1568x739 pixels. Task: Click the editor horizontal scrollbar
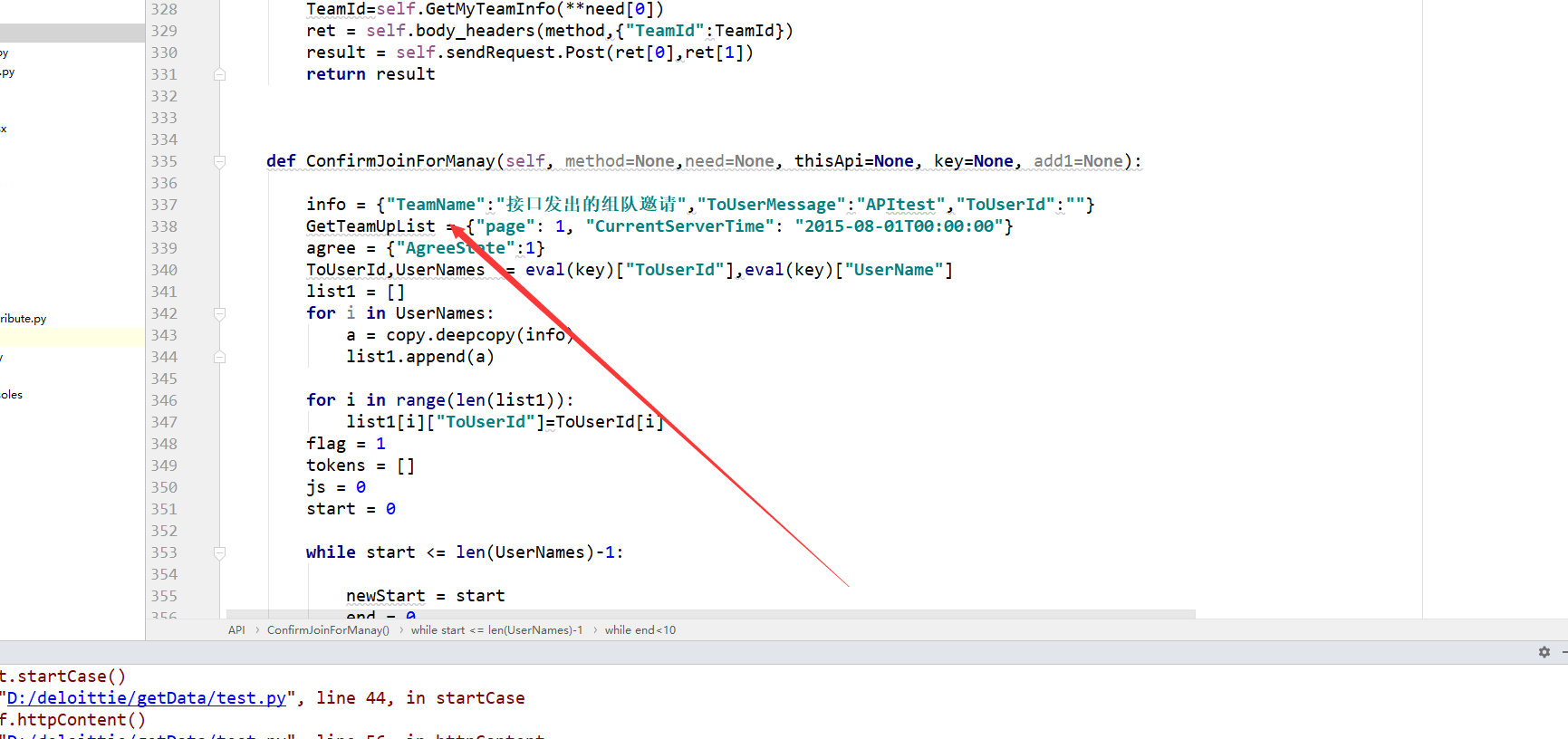711,614
